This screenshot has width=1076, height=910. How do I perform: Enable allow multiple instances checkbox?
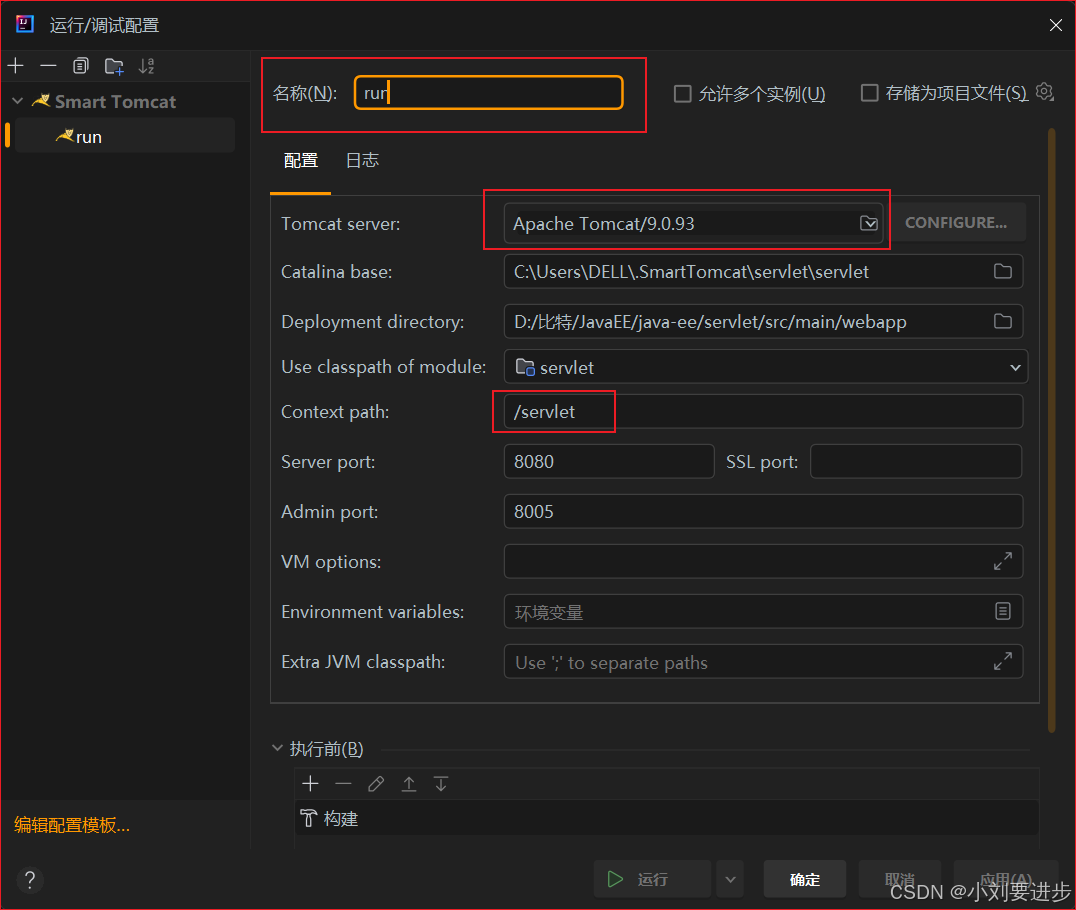[x=682, y=93]
